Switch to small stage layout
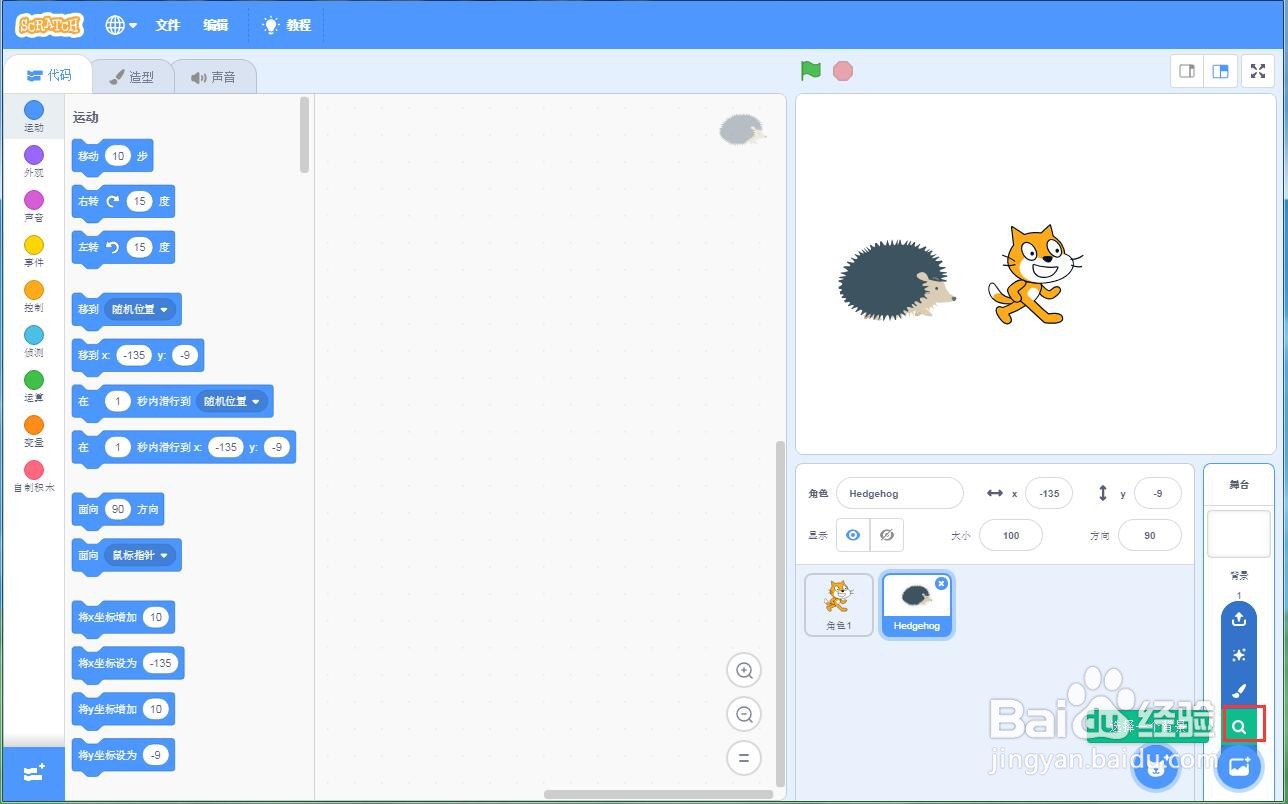The height and width of the screenshot is (804, 1288). pos(1187,71)
